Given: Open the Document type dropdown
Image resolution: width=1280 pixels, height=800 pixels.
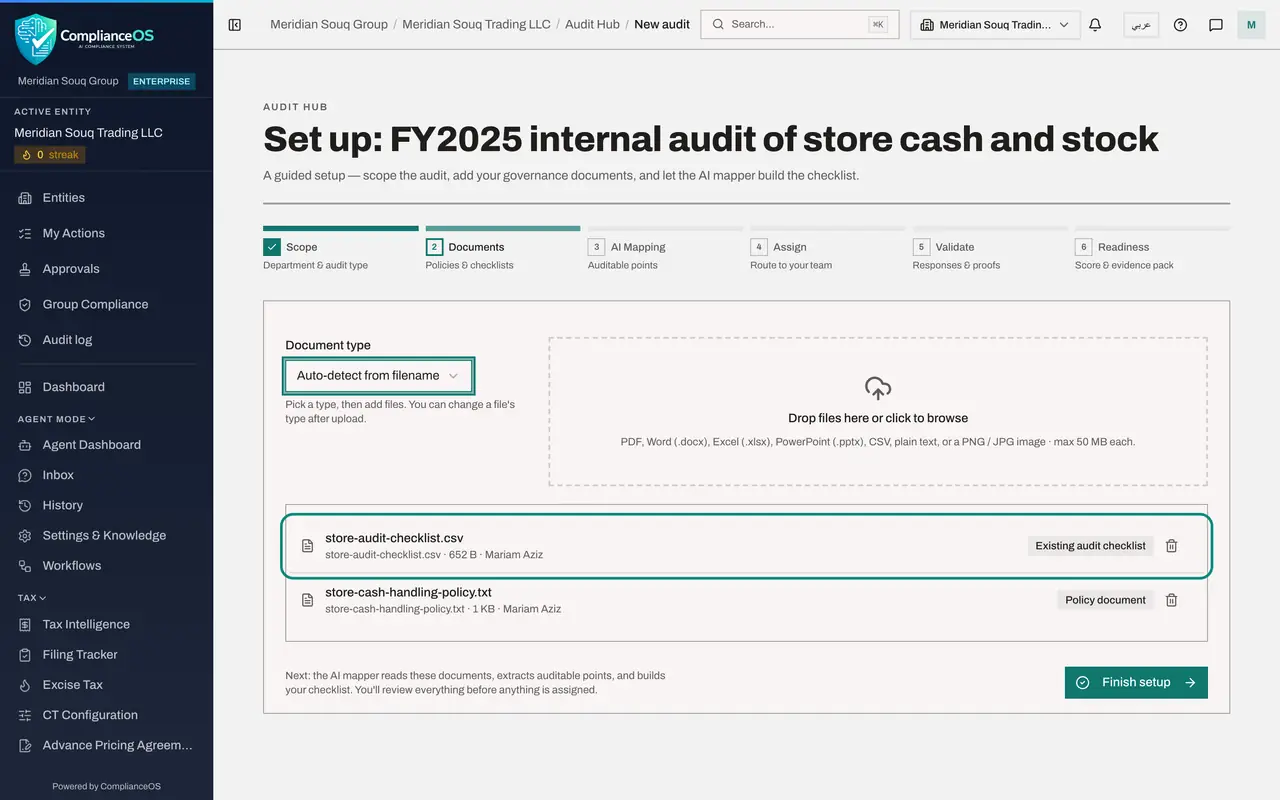Looking at the screenshot, I should [378, 376].
